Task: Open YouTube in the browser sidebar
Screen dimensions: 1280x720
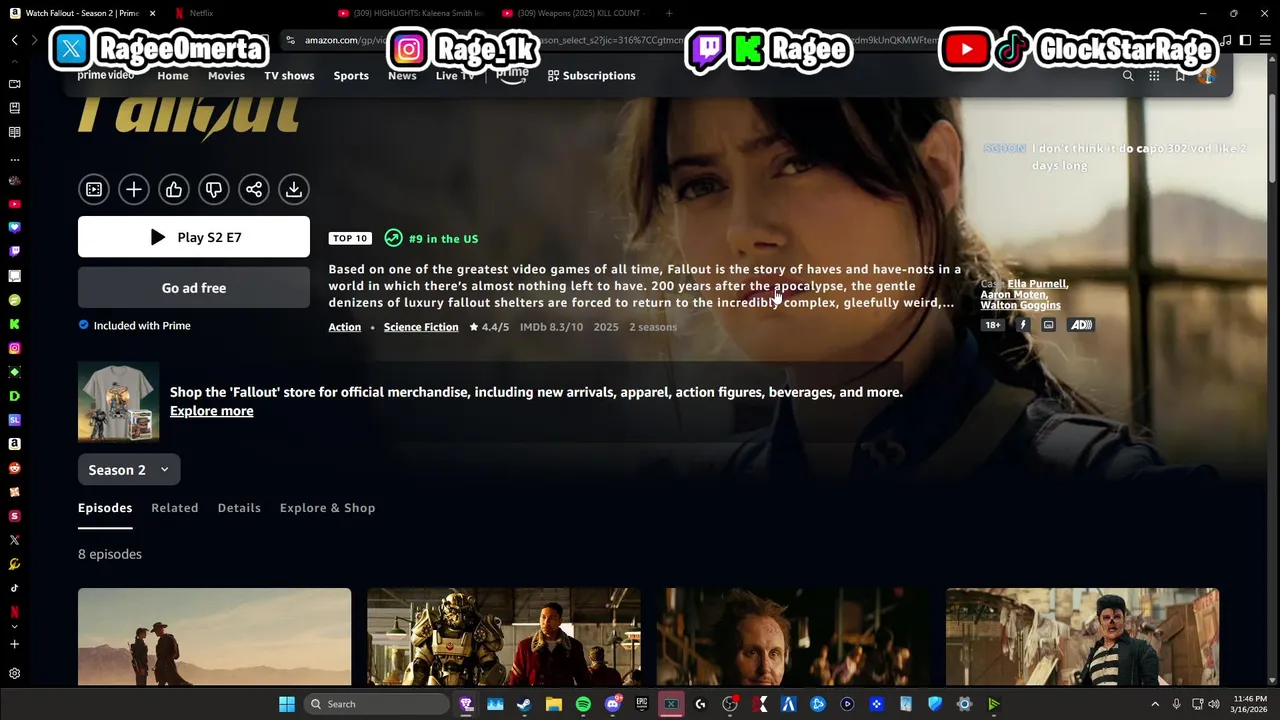Action: click(14, 204)
